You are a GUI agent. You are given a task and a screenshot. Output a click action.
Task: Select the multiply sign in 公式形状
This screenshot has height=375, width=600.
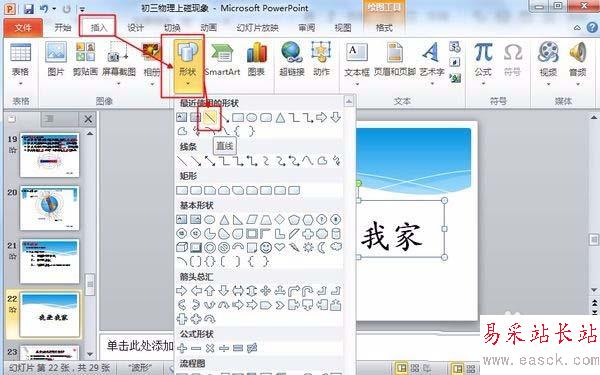point(210,348)
